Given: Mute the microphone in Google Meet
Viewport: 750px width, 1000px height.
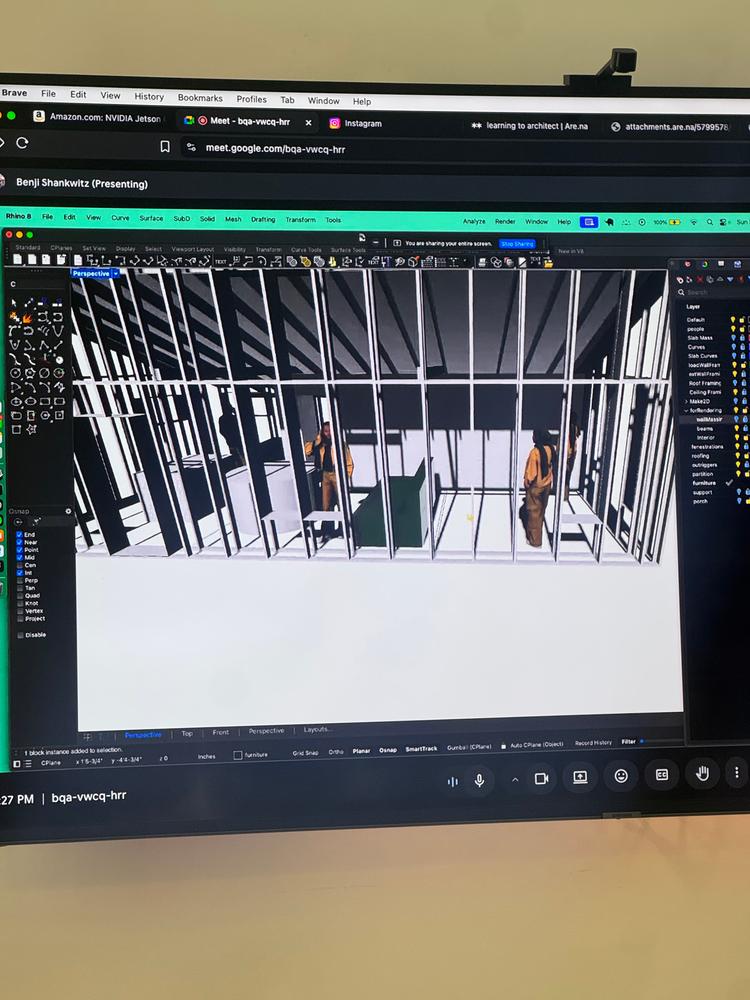Looking at the screenshot, I should click(480, 780).
